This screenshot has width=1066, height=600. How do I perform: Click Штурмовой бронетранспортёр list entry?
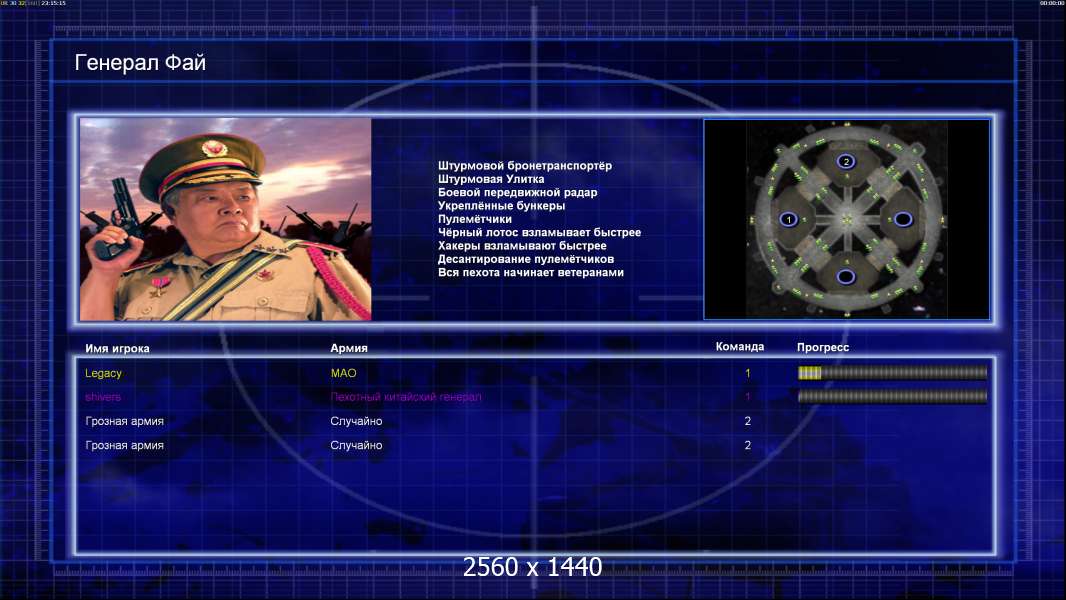tap(525, 166)
